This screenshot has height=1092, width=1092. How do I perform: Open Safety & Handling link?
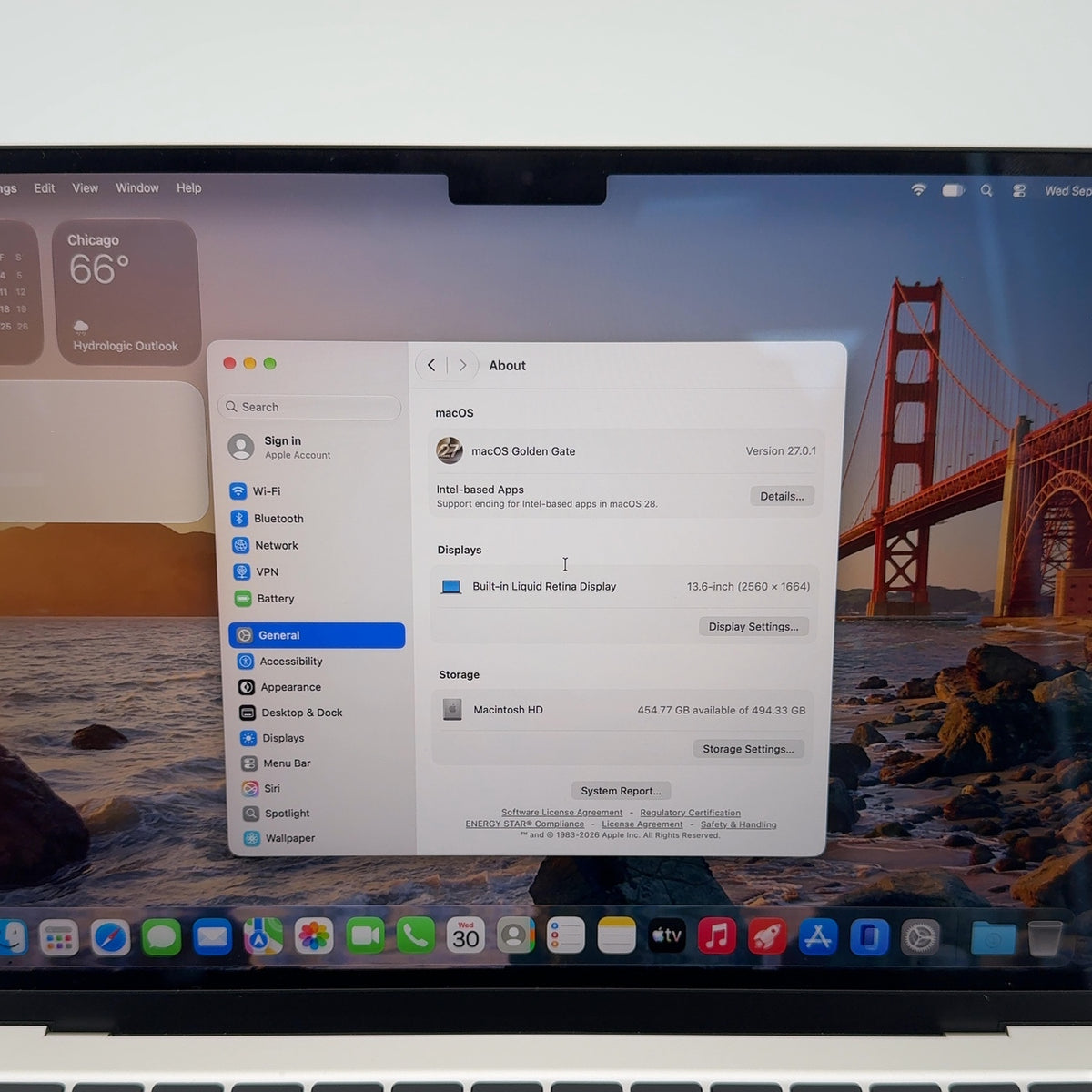[x=739, y=824]
